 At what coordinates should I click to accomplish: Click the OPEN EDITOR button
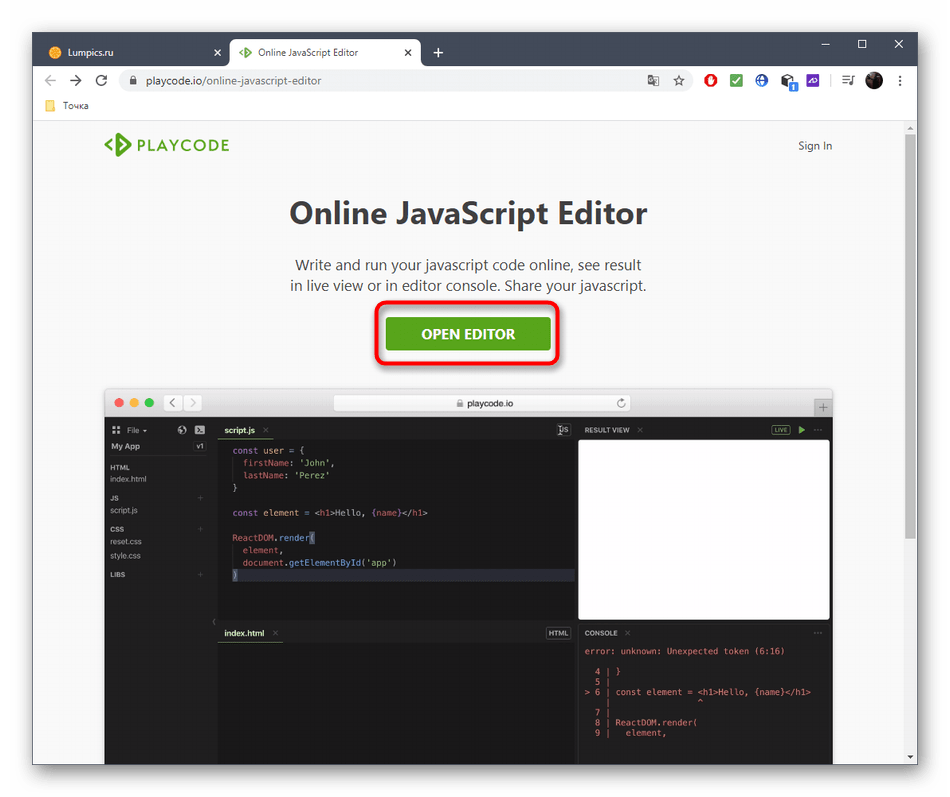click(467, 334)
